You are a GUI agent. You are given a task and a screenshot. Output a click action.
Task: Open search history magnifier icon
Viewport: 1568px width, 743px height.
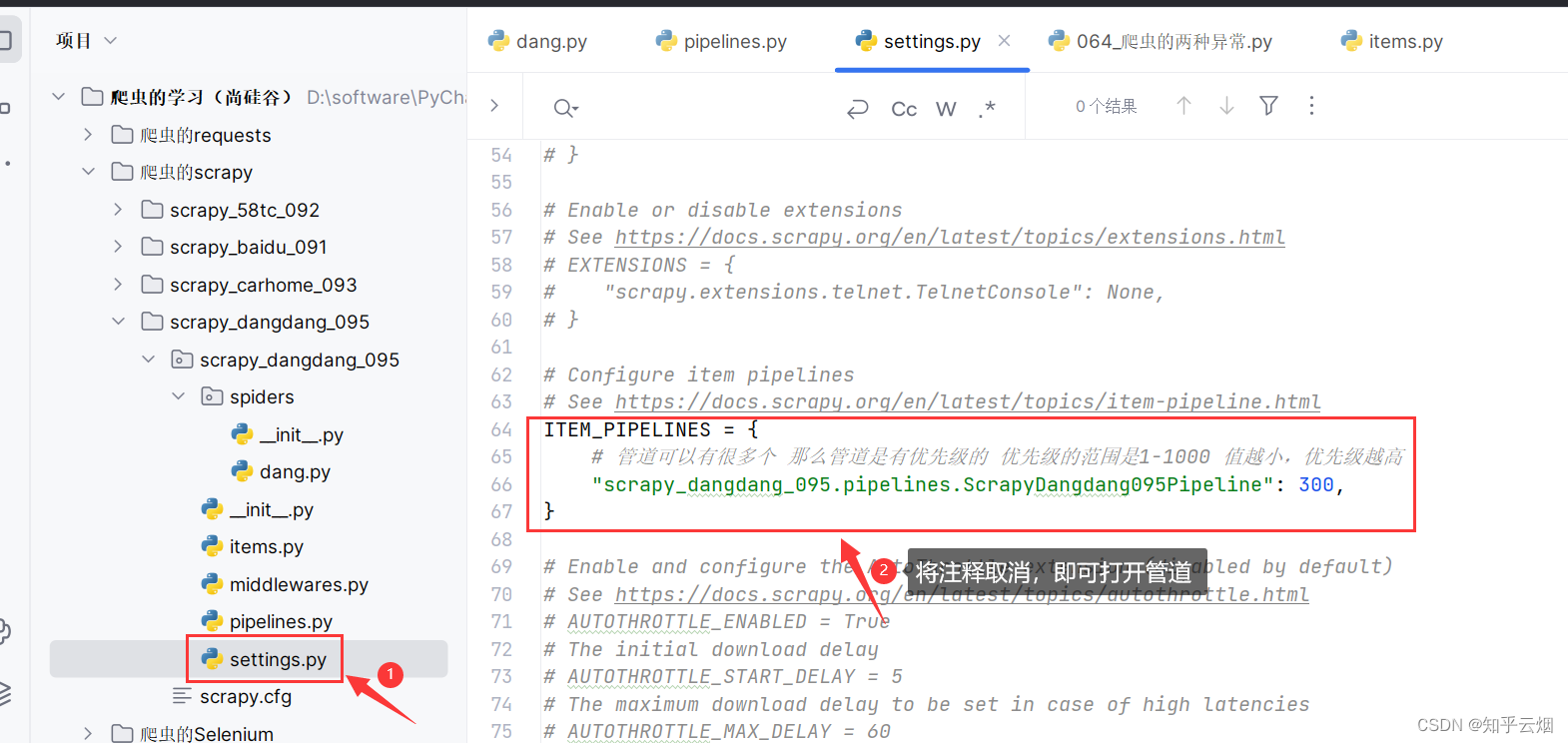(565, 108)
